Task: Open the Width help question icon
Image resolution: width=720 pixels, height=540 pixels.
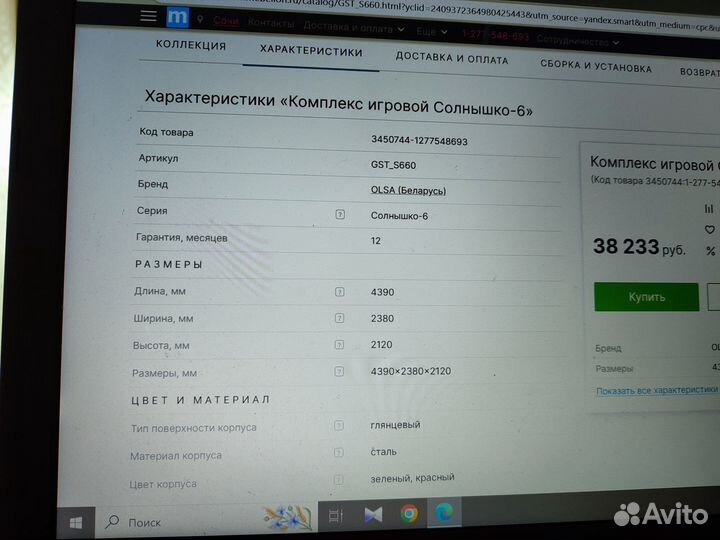Action: click(339, 318)
